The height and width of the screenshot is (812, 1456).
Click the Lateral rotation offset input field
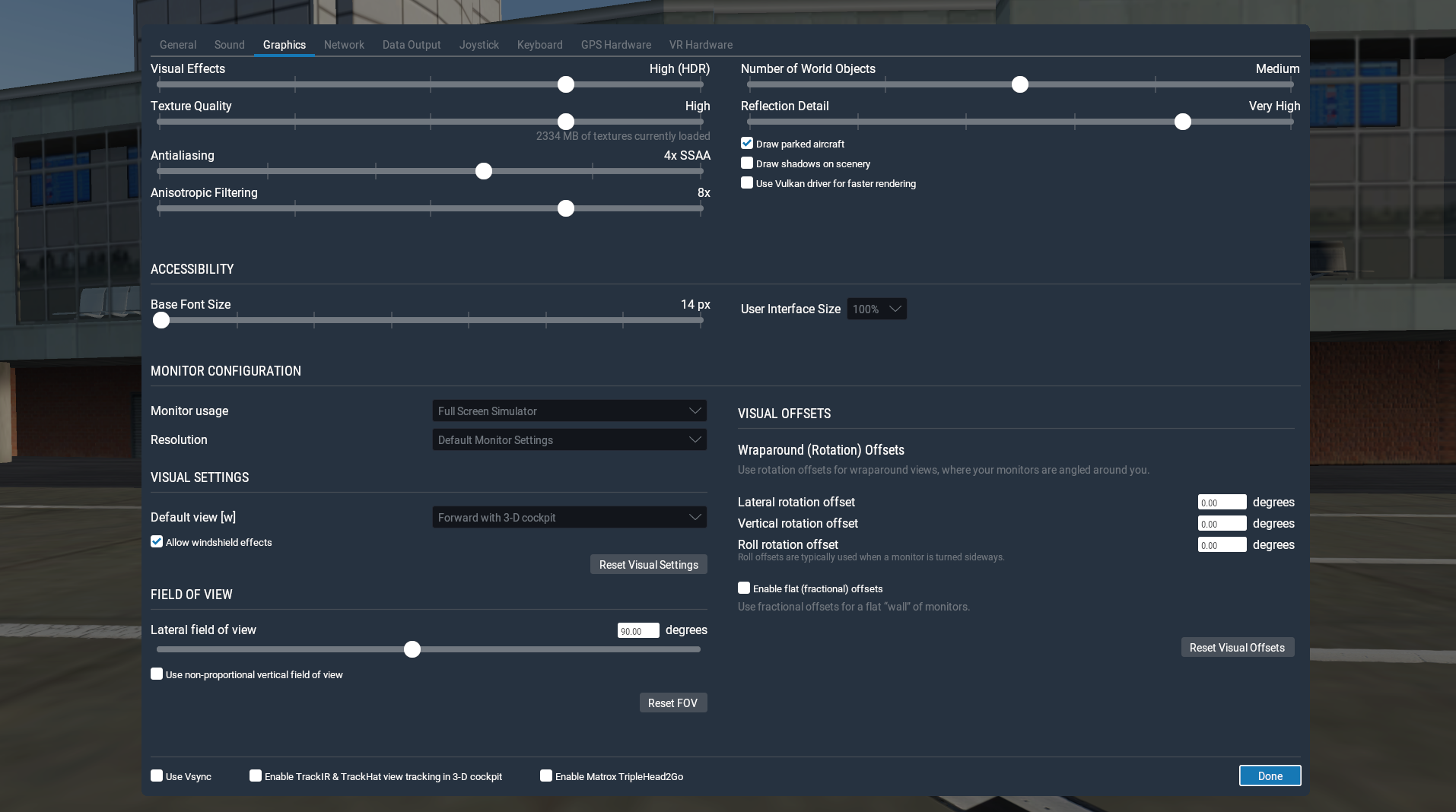click(x=1221, y=502)
